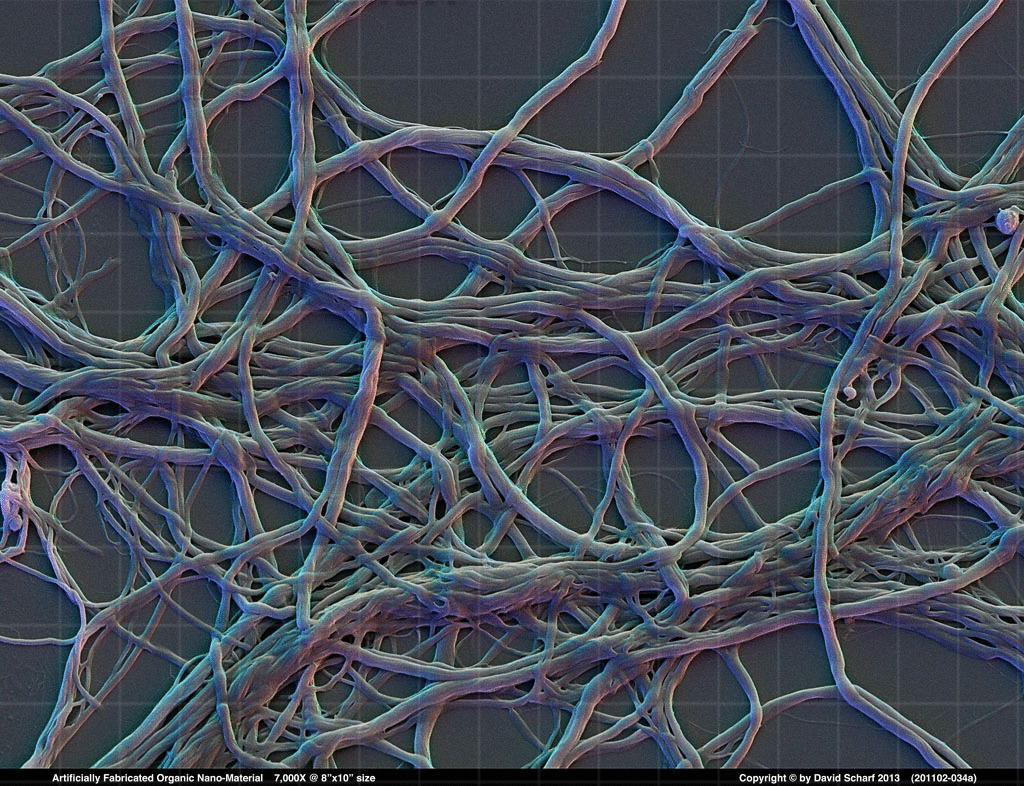Viewport: 1024px width, 786px height.
Task: Click the 'Copyright © by David Scharf 2013' text
Action: coord(820,778)
